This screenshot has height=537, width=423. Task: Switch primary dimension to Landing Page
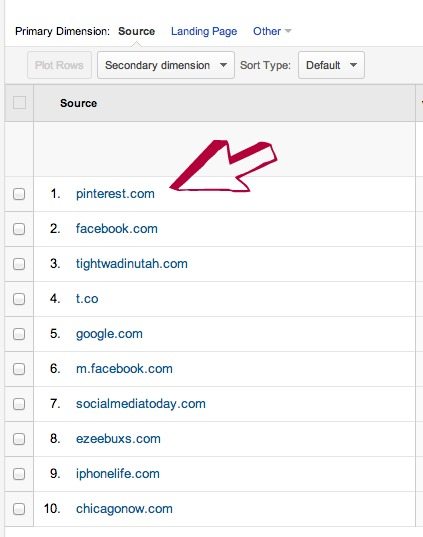click(204, 31)
